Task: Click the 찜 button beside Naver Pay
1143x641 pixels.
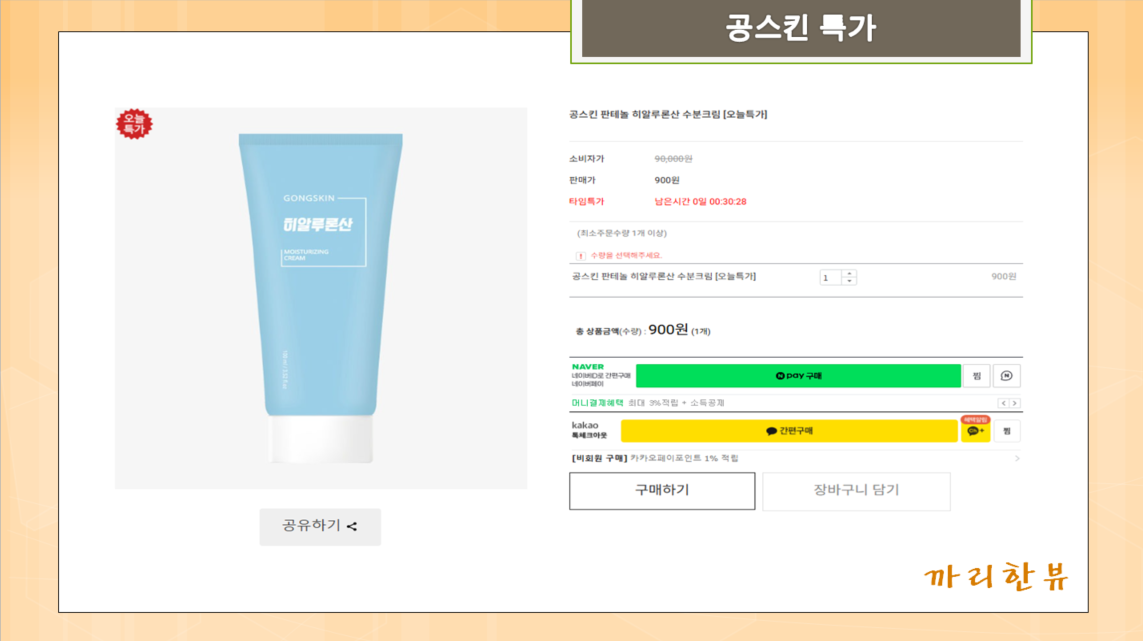Action: (977, 376)
